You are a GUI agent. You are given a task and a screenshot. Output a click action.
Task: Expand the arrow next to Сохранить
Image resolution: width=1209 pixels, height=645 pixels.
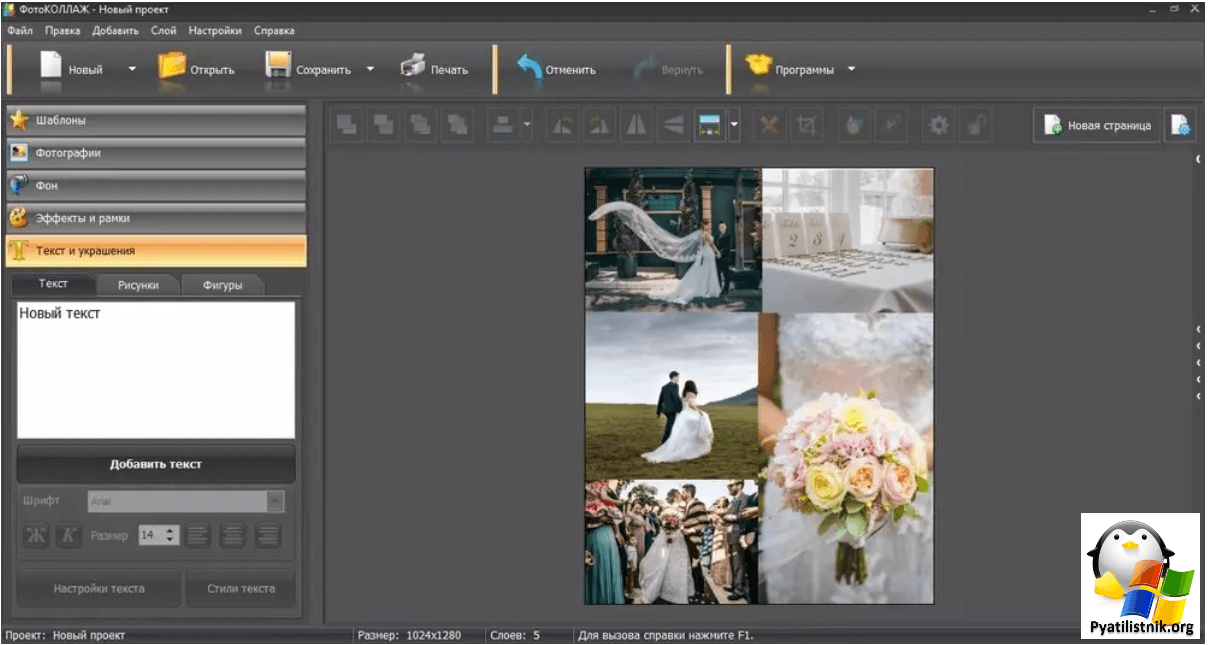[x=370, y=69]
